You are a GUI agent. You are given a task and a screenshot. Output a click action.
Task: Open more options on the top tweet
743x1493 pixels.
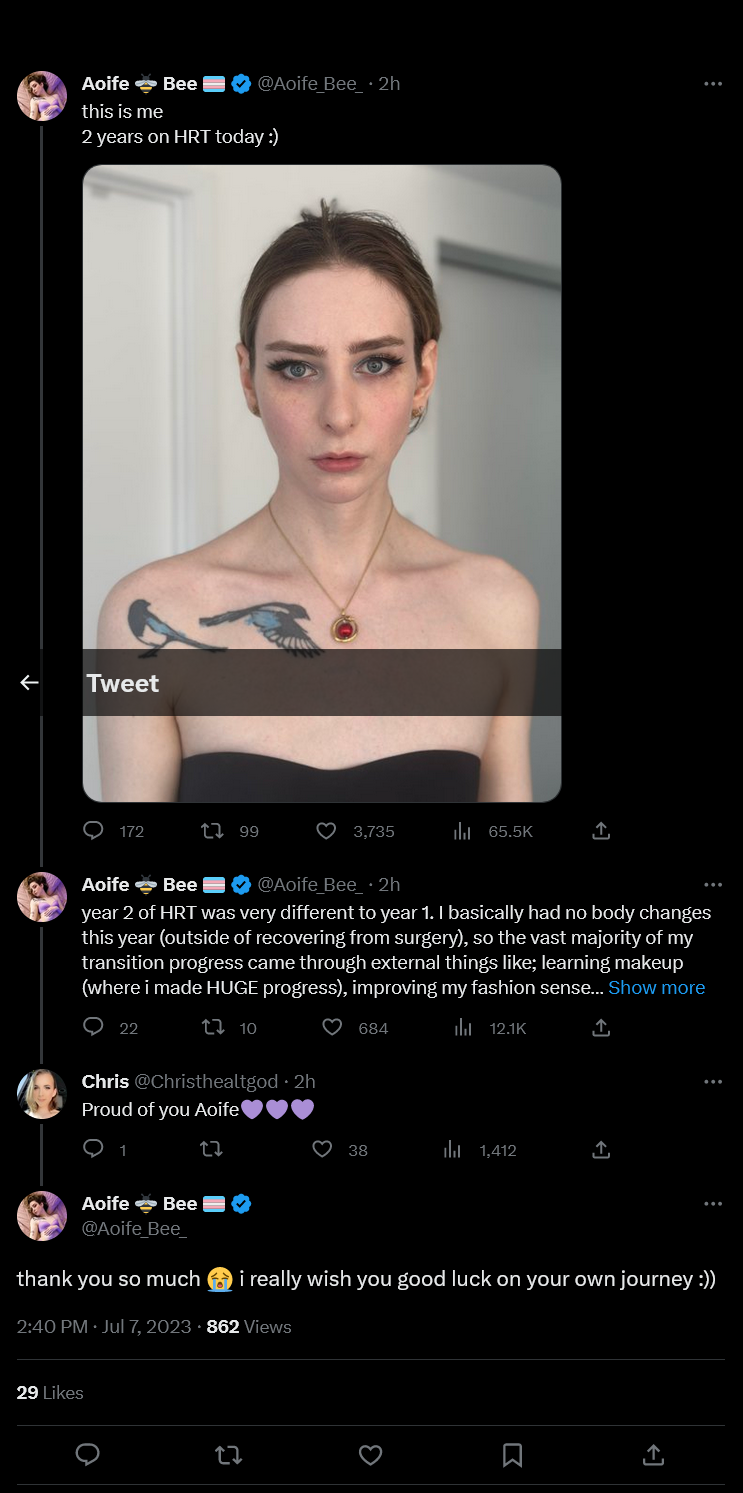pyautogui.click(x=712, y=84)
